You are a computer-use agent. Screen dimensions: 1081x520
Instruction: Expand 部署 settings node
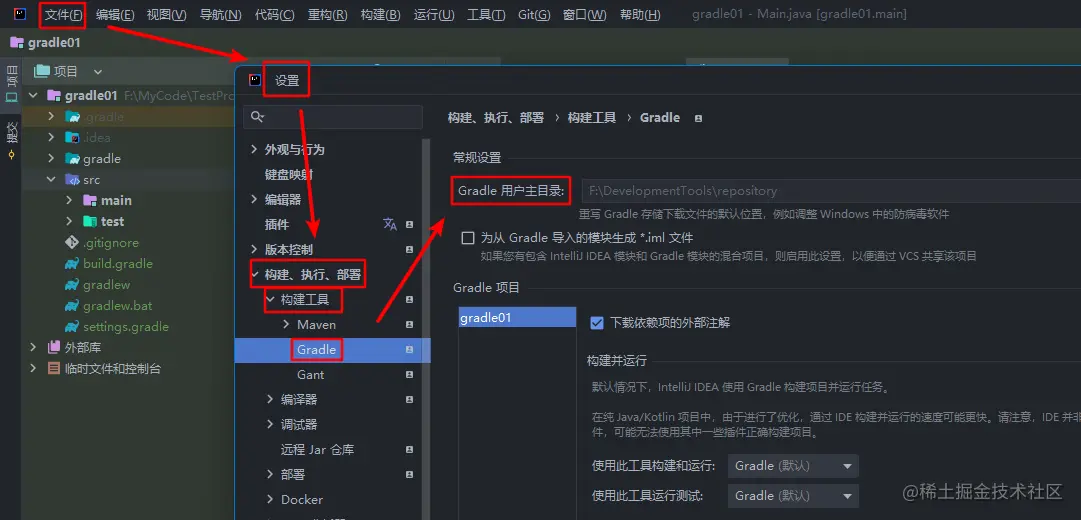(270, 474)
